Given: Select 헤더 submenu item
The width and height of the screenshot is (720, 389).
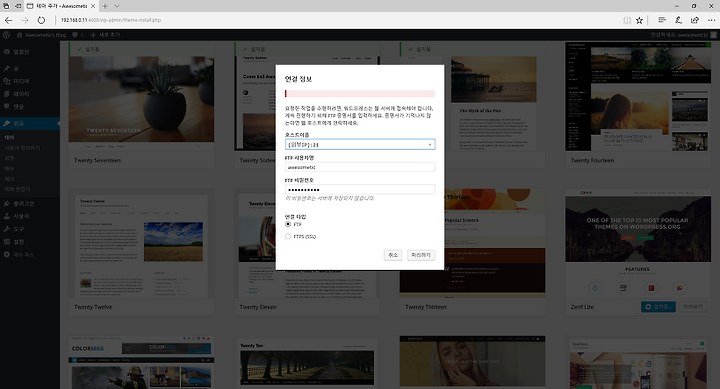Looking at the screenshot, I should tap(9, 179).
